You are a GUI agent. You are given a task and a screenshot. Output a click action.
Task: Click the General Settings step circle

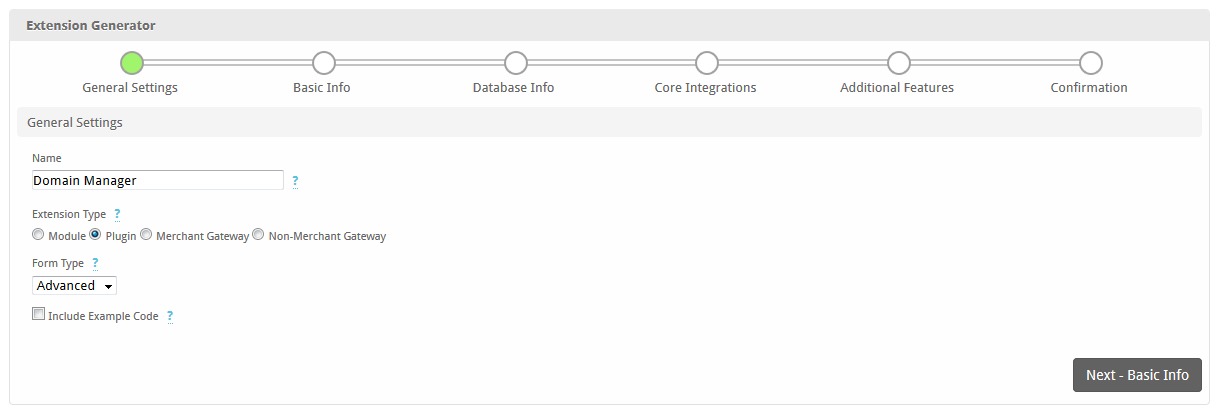tap(131, 63)
